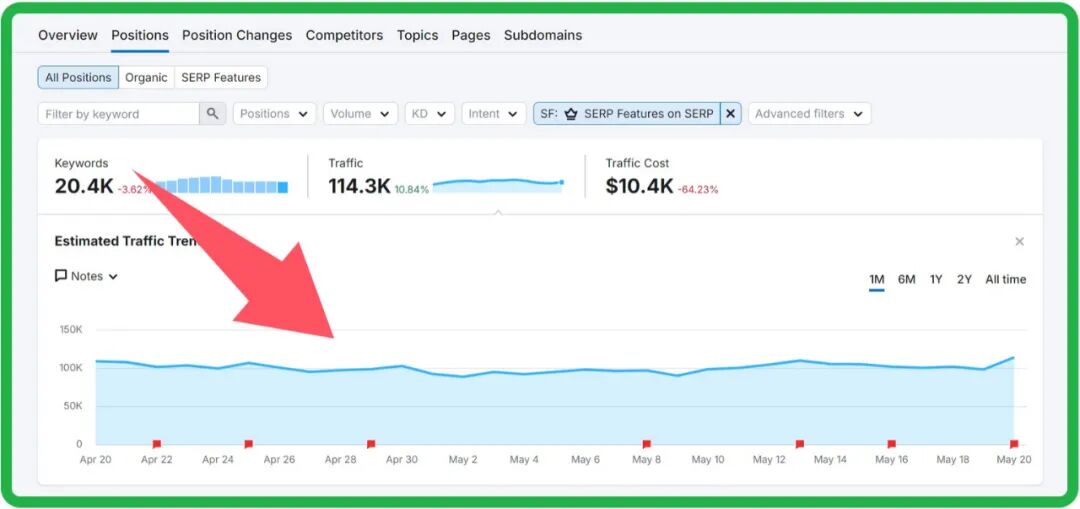Viewport: 1080px width, 509px height.
Task: Close the Estimated Traffic Trend panel
Action: [1019, 242]
